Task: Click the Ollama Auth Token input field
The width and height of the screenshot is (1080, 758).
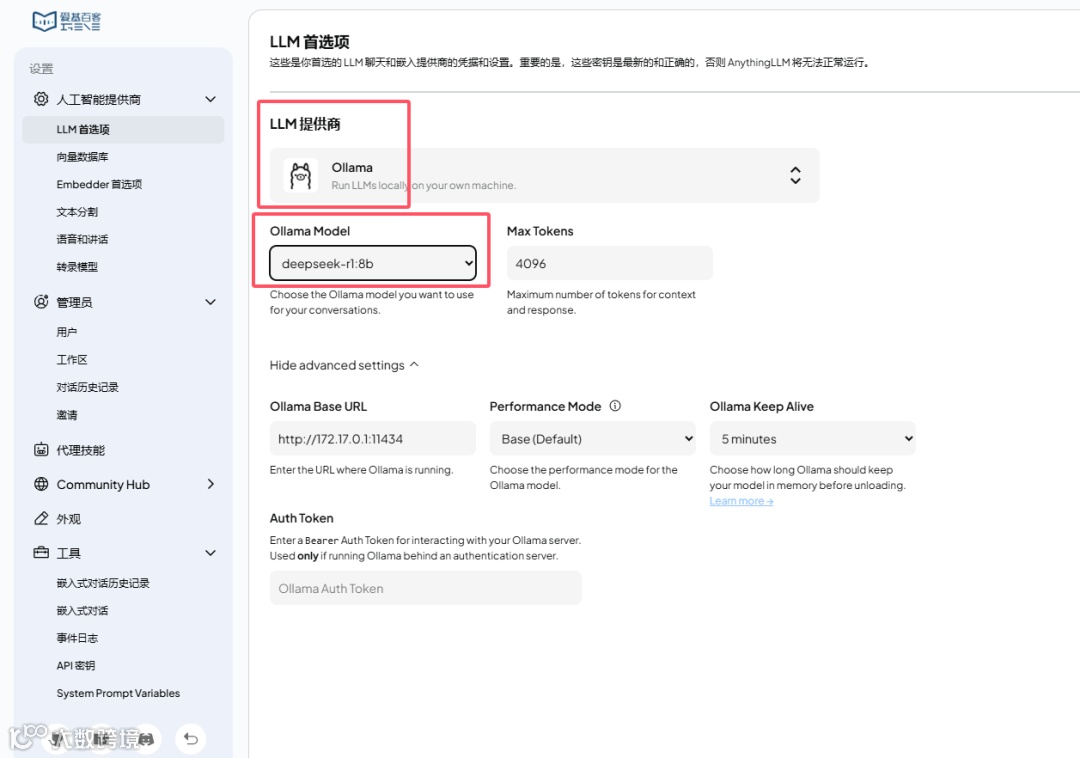Action: [426, 588]
